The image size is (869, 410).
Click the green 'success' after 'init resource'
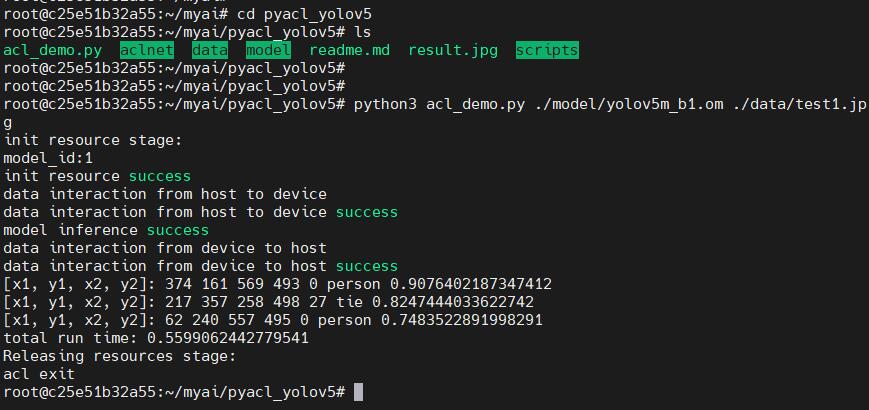[159, 176]
